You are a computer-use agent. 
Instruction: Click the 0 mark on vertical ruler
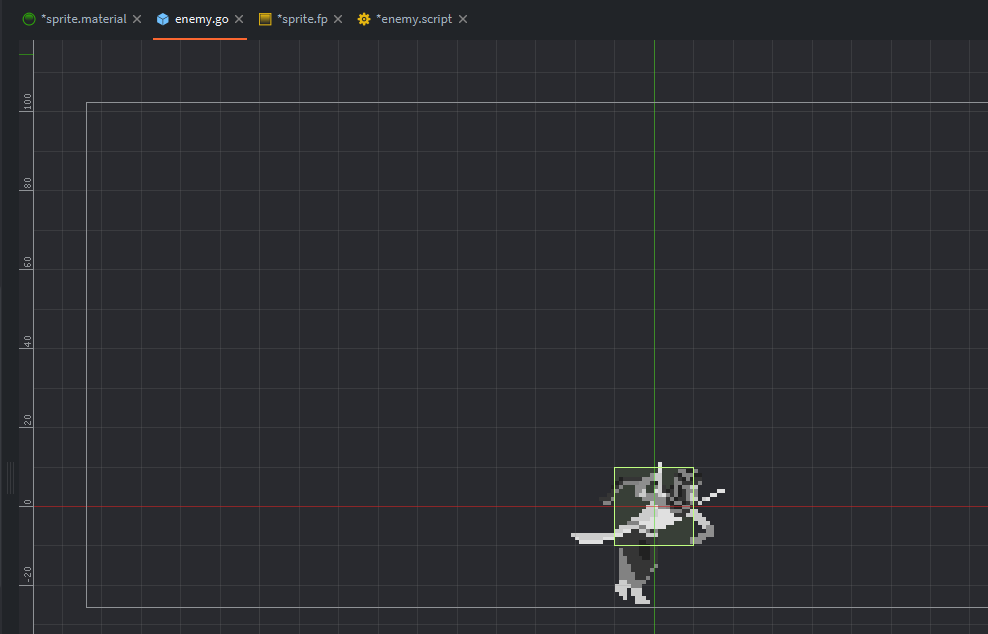tap(28, 503)
